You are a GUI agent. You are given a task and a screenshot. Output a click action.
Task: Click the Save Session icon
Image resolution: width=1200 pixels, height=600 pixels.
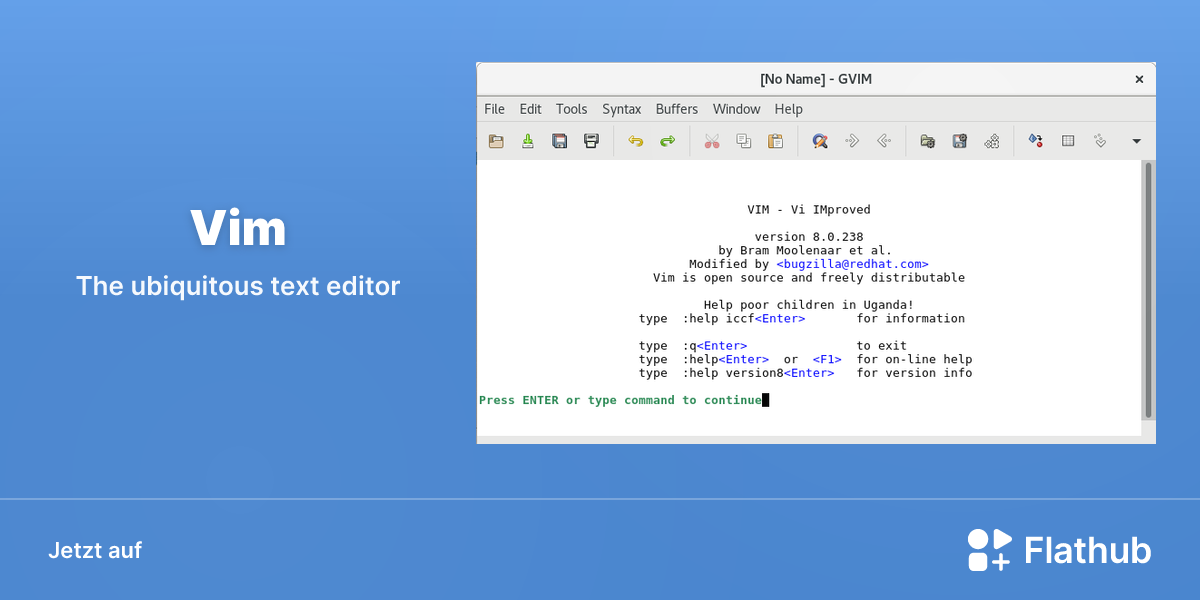pos(960,141)
